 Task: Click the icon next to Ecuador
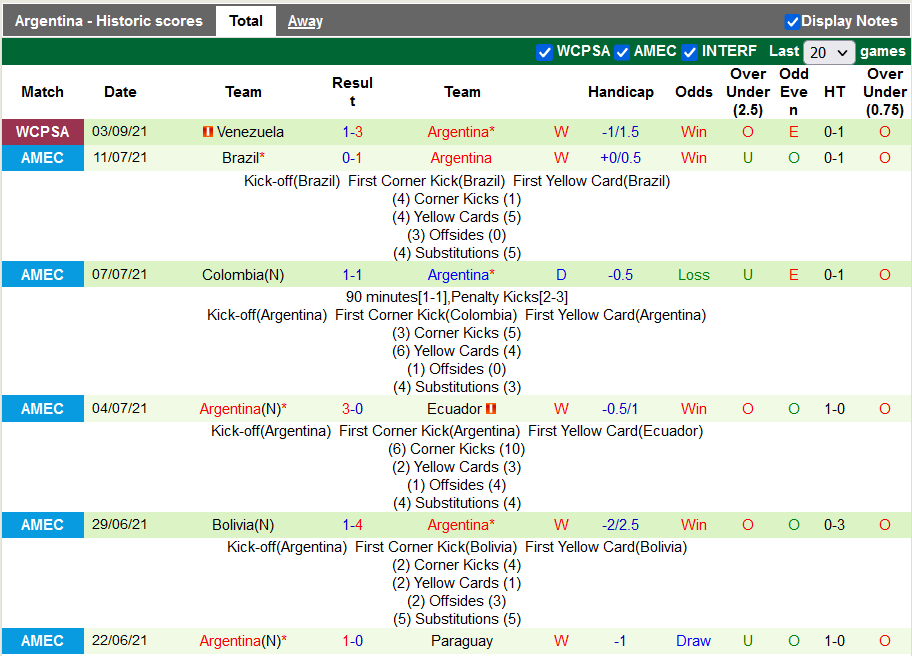pos(491,409)
